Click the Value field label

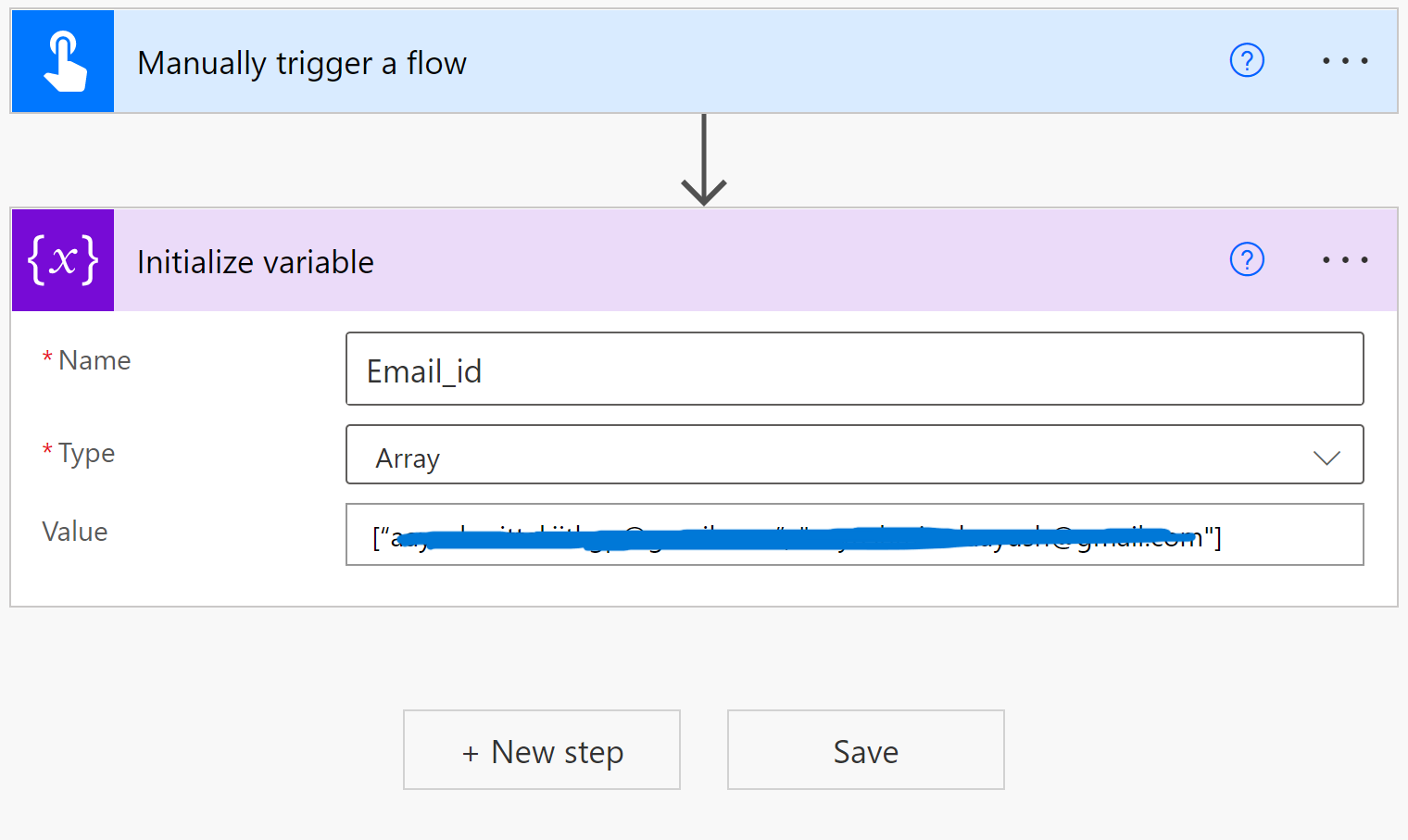click(75, 532)
